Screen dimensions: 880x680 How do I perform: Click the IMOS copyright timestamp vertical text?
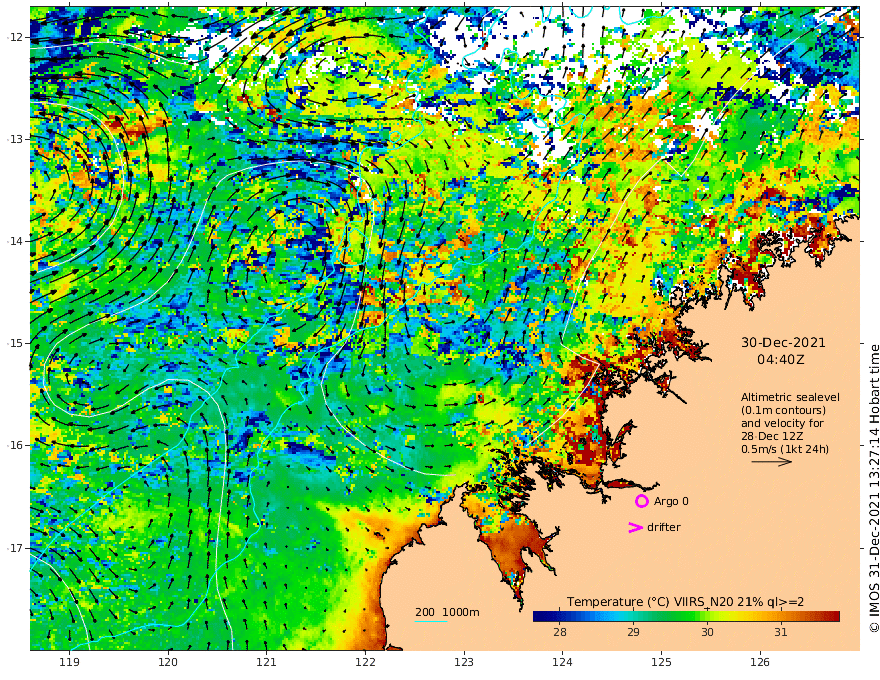coord(873,488)
